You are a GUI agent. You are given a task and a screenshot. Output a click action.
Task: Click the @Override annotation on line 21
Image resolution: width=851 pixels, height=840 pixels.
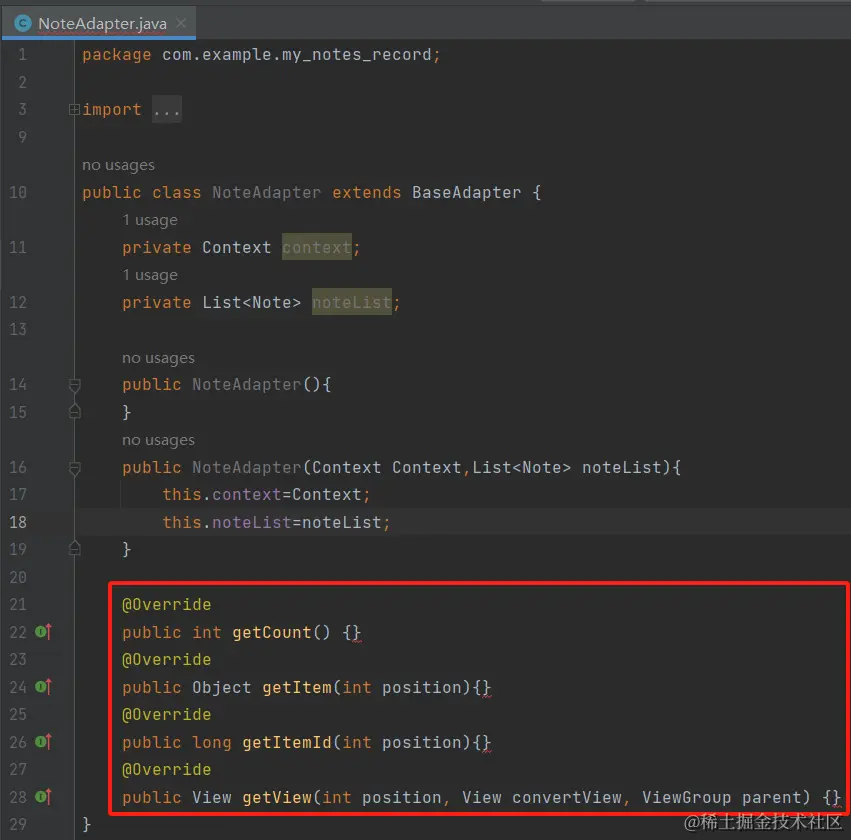167,604
